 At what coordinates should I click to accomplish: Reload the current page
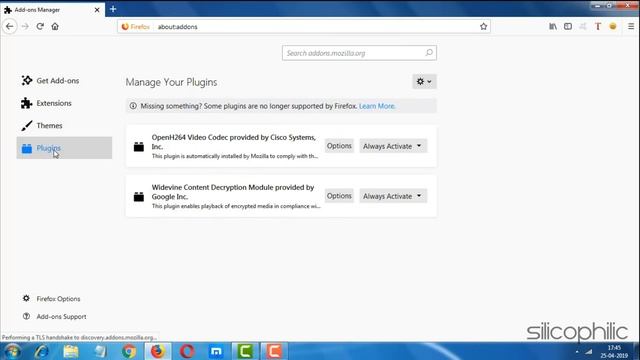tap(40, 27)
